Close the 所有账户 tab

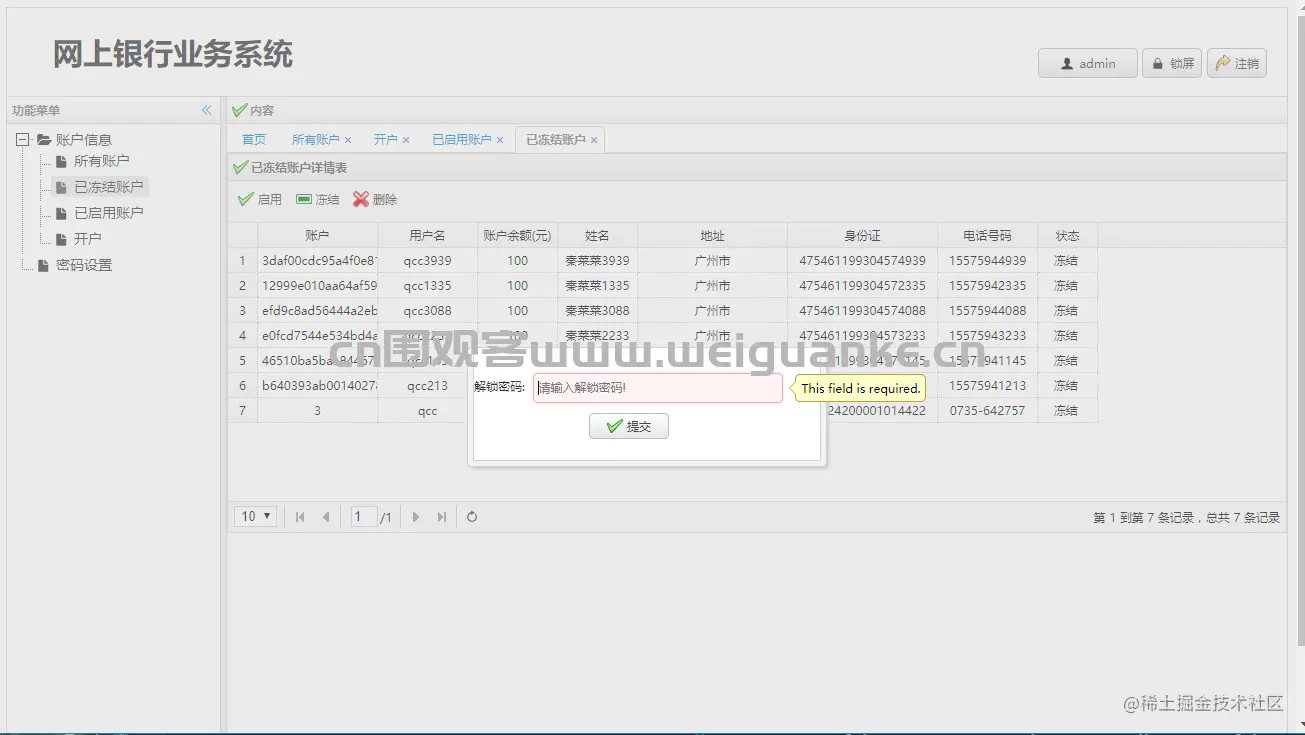(x=348, y=141)
